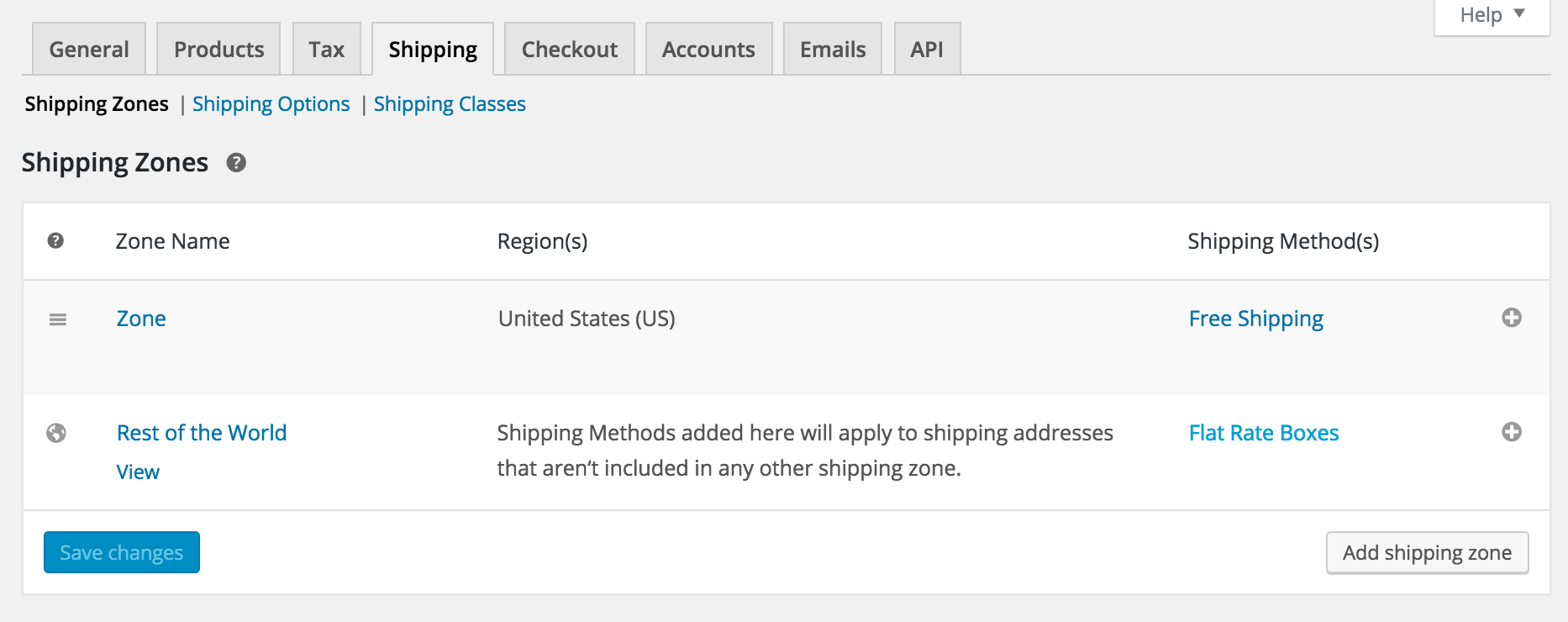Go to the Tax tab
The height and width of the screenshot is (622, 1568).
326,50
